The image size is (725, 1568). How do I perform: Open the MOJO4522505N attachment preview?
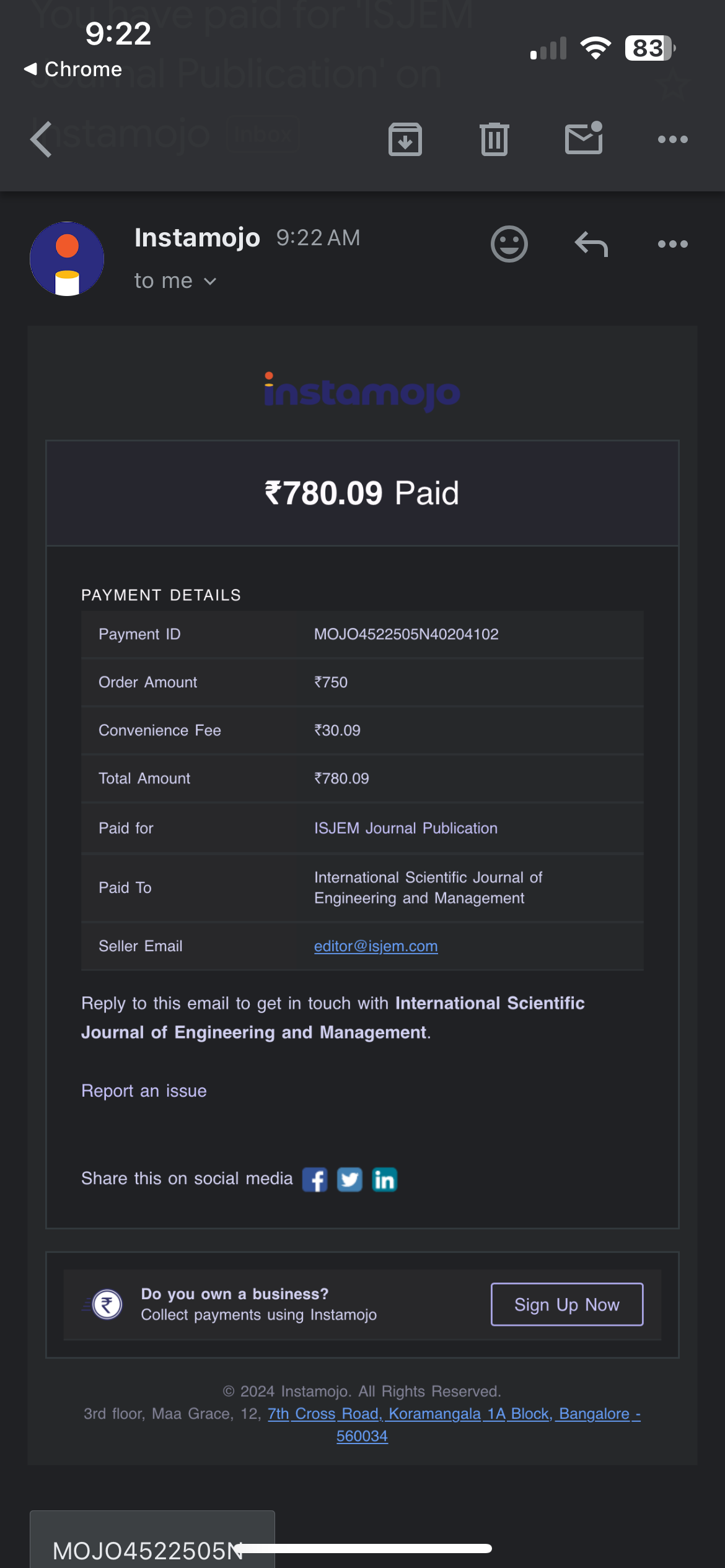[152, 1542]
